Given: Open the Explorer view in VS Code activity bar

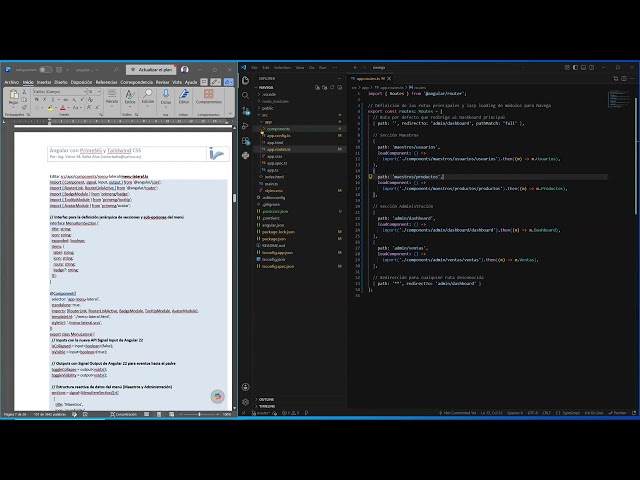Looking at the screenshot, I should pyautogui.click(x=245, y=80).
